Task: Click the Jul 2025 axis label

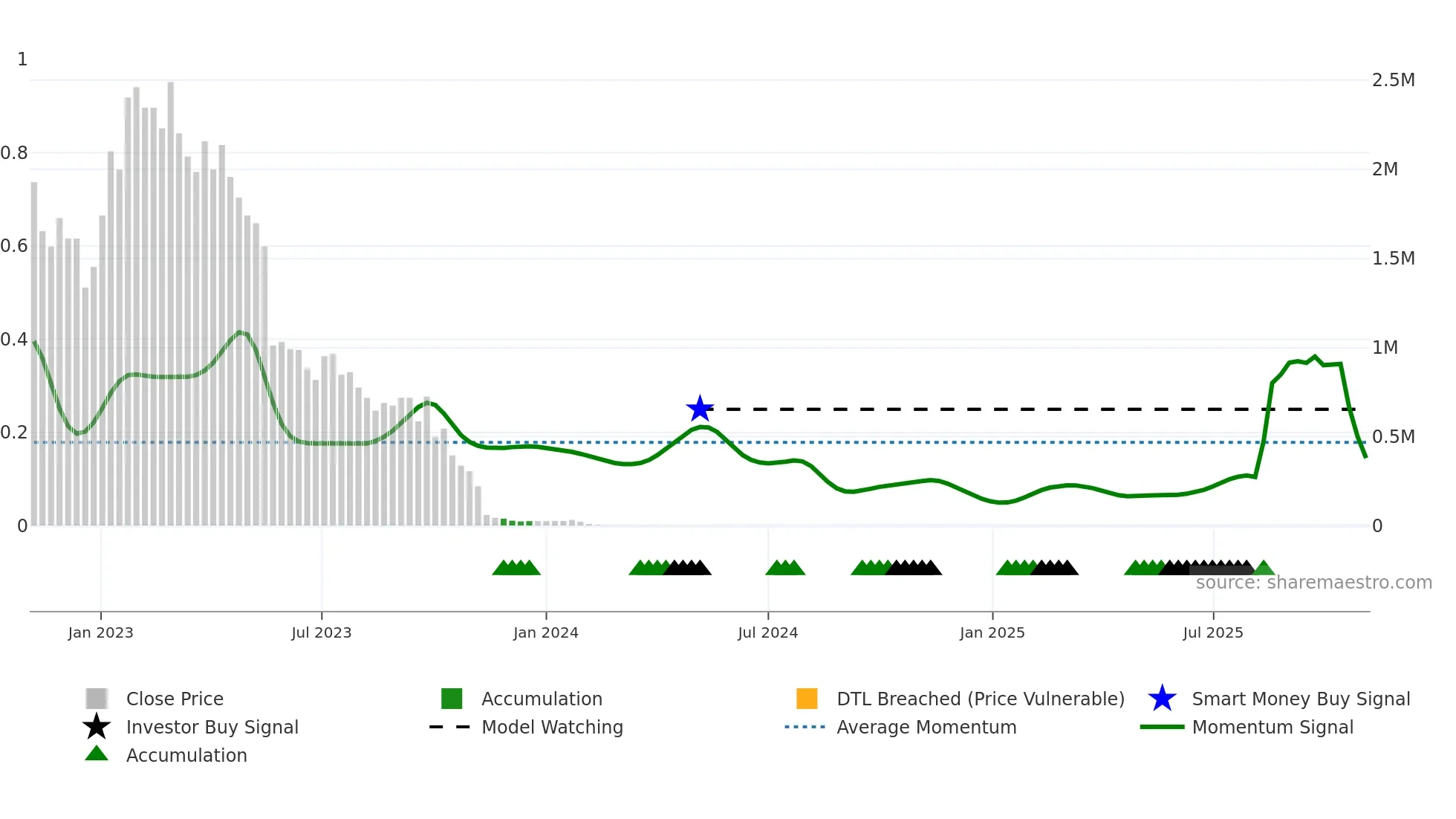Action: point(1213,632)
